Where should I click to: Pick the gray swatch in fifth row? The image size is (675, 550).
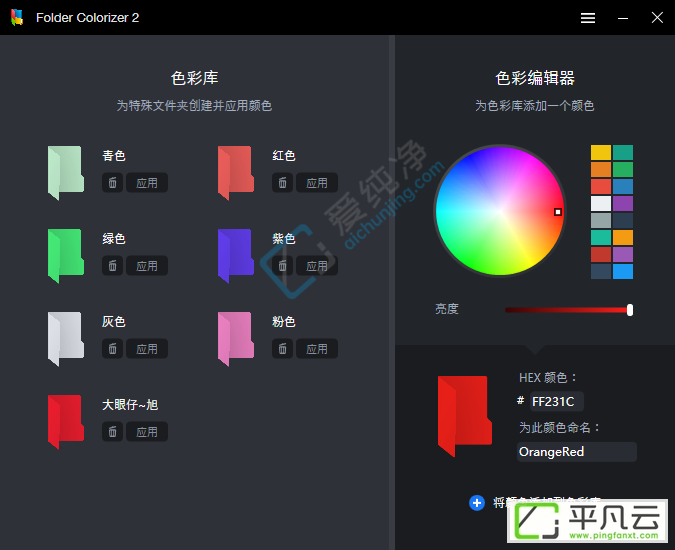pyautogui.click(x=601, y=220)
